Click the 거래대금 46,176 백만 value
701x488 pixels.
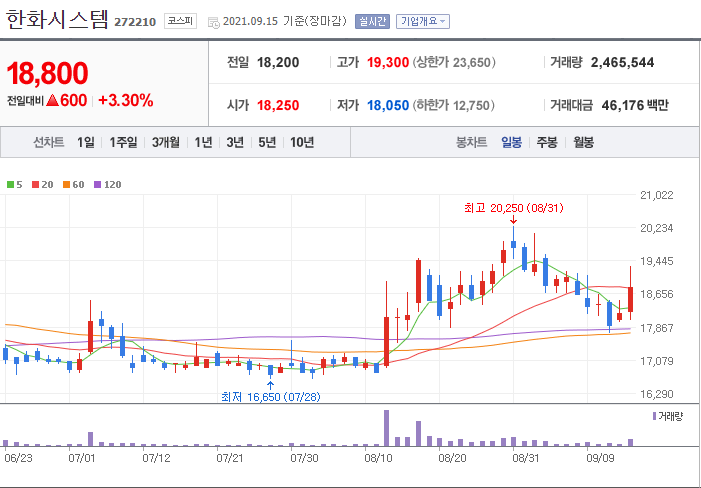point(635,105)
